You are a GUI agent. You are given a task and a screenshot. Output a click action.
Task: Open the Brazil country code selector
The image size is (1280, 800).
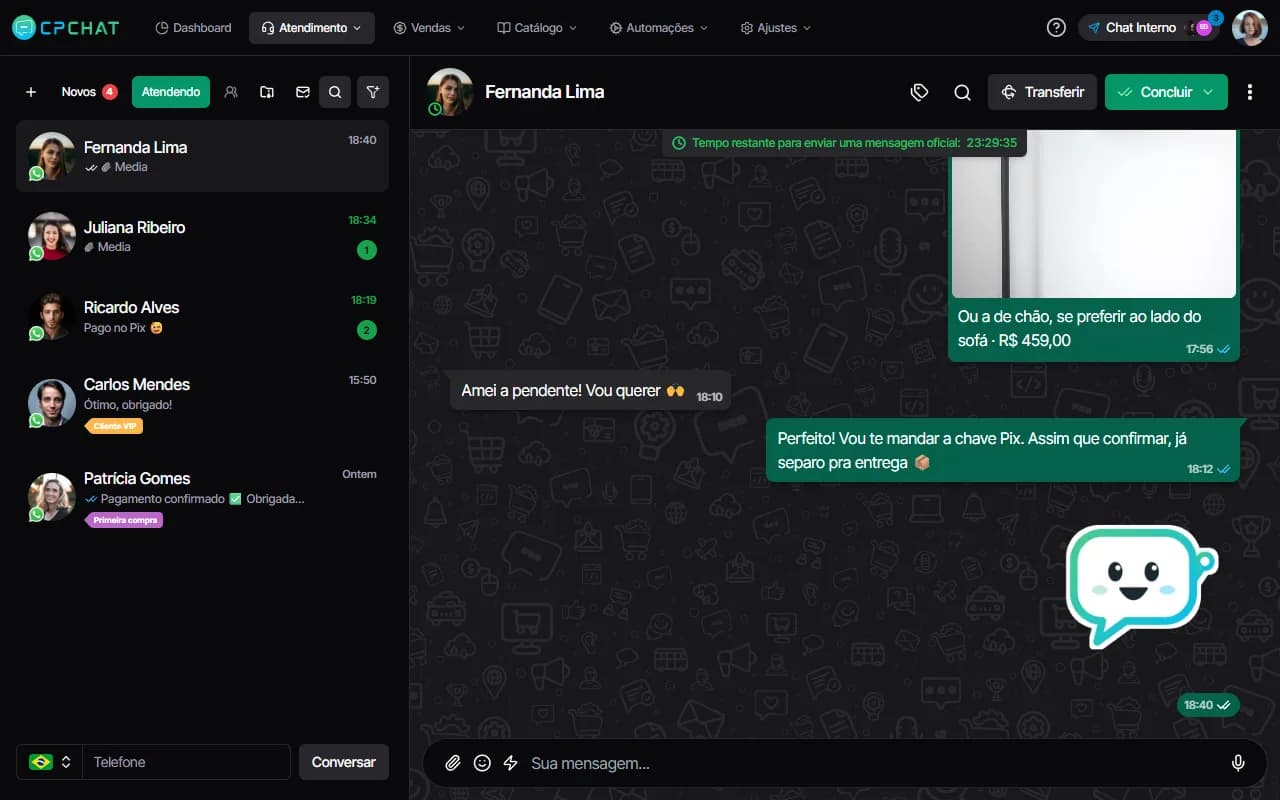(x=50, y=762)
